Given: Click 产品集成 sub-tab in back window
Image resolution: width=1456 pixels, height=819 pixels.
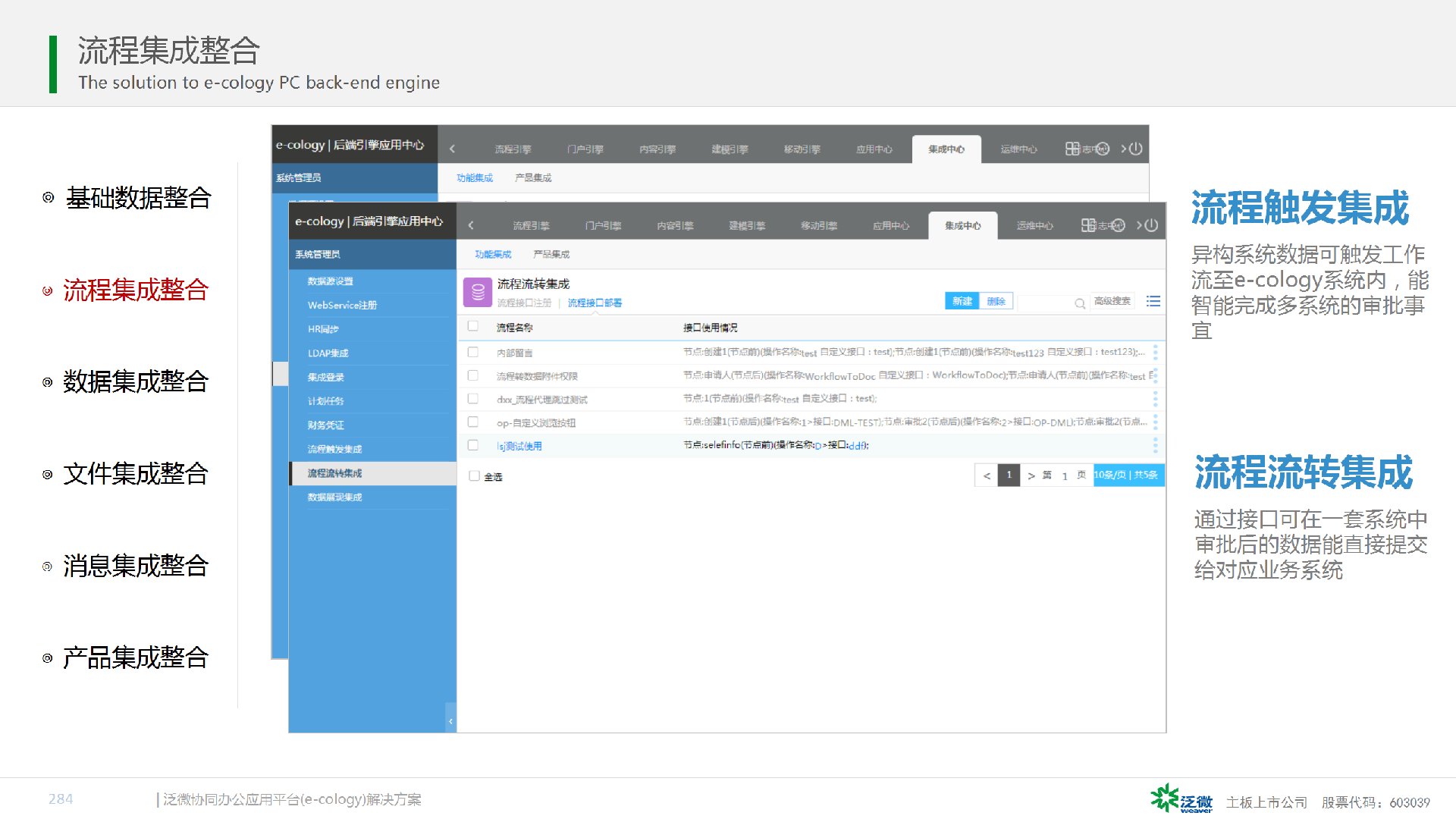Looking at the screenshot, I should click(533, 177).
